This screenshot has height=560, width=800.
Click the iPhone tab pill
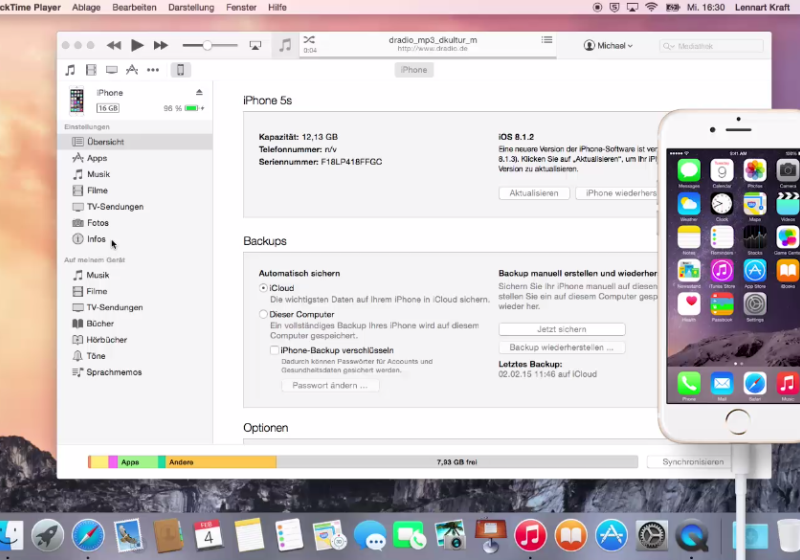[x=414, y=70]
